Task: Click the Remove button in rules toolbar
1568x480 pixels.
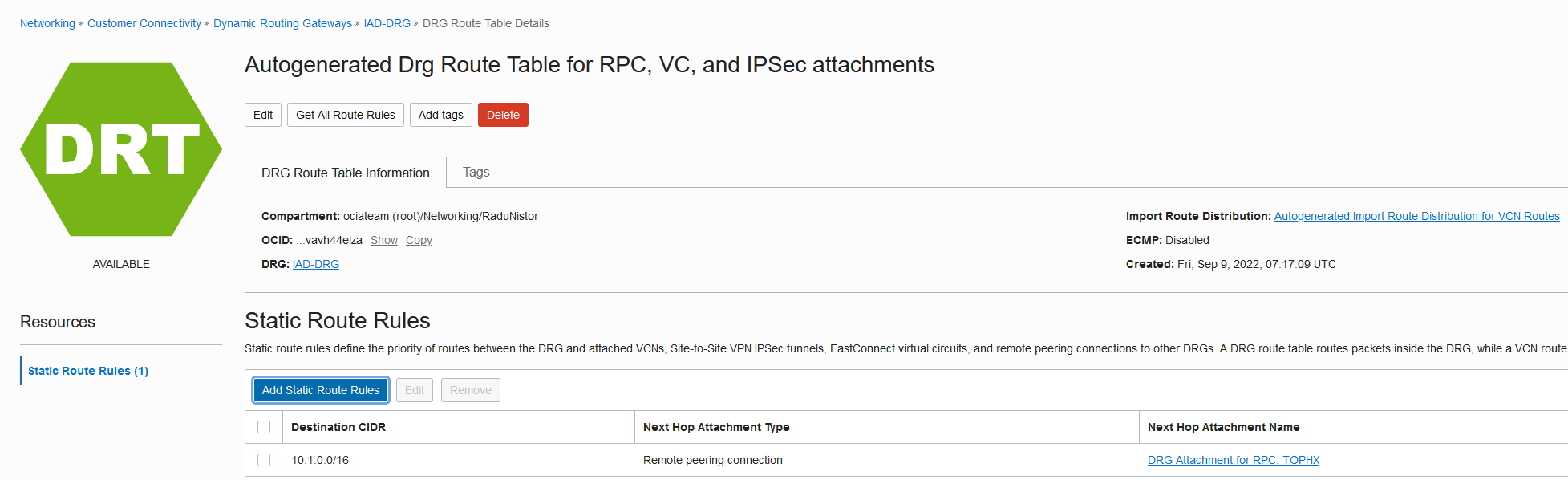Action: click(470, 390)
